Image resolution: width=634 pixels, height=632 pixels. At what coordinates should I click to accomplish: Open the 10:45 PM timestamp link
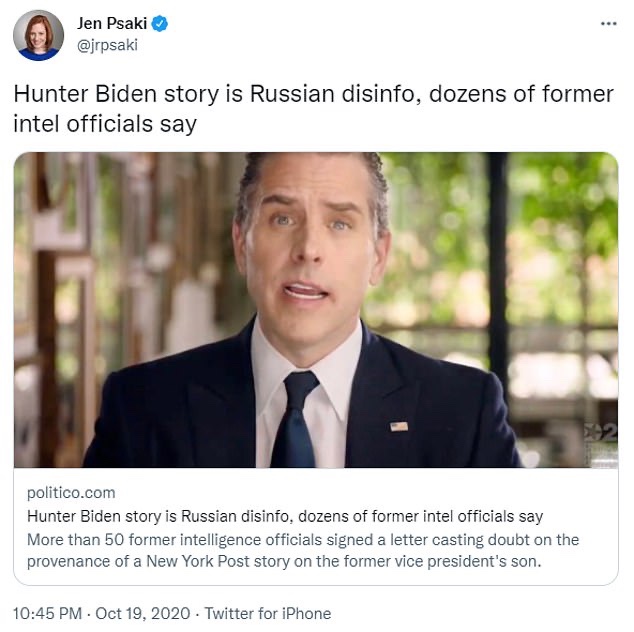[x=45, y=613]
